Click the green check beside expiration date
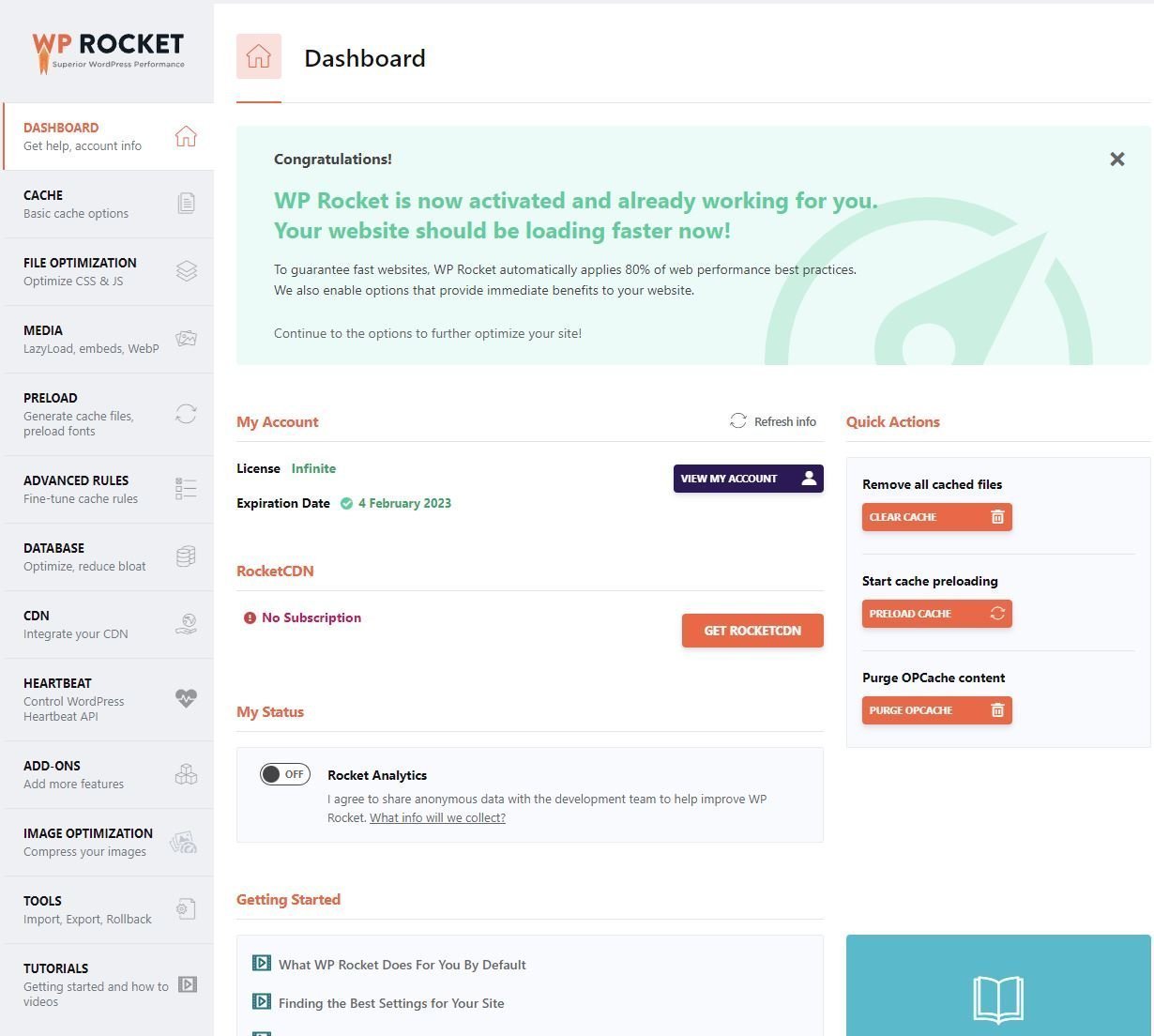The height and width of the screenshot is (1036, 1154). click(346, 504)
